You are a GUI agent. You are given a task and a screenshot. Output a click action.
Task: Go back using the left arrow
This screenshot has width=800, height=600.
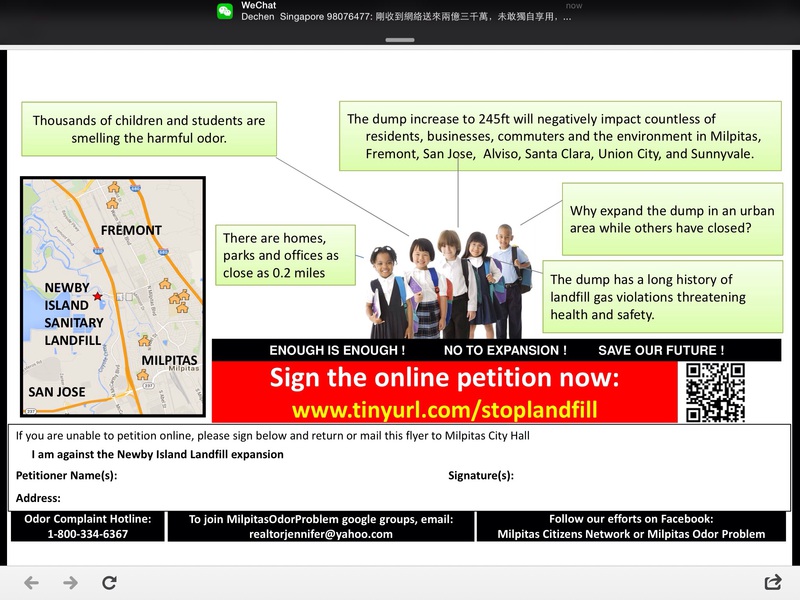[31, 582]
